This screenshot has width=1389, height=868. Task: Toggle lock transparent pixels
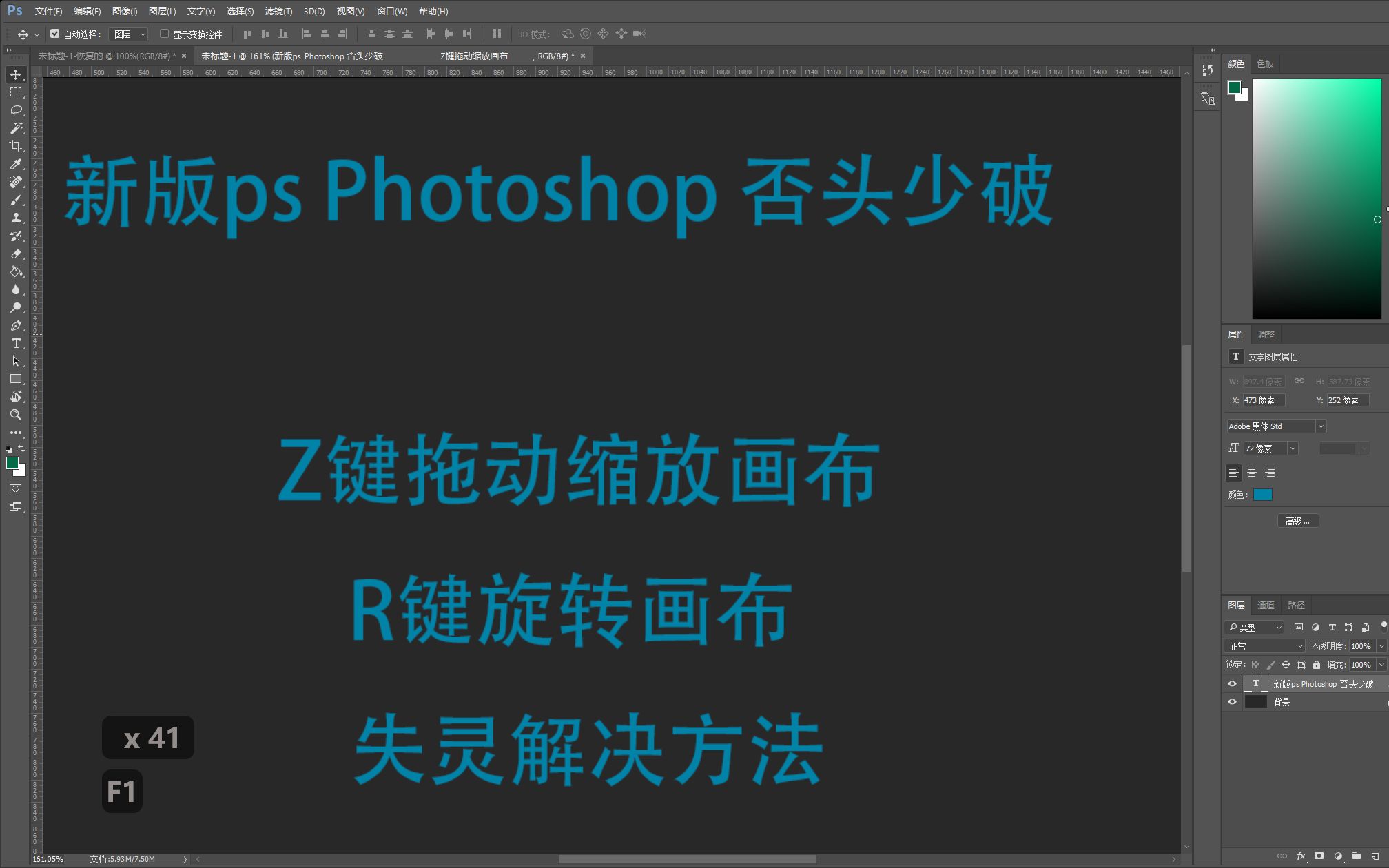pyautogui.click(x=1255, y=665)
